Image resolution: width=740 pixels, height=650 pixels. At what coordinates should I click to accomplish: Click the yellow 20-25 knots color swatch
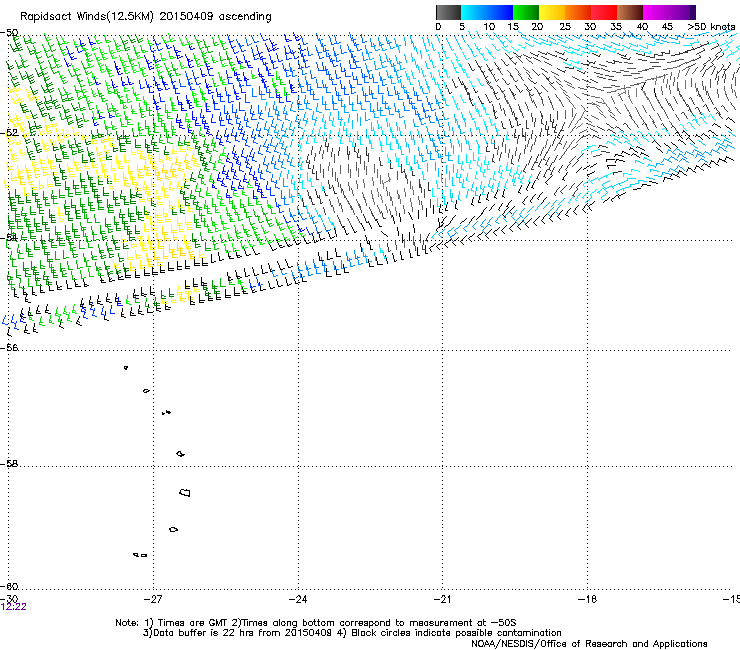pos(552,12)
